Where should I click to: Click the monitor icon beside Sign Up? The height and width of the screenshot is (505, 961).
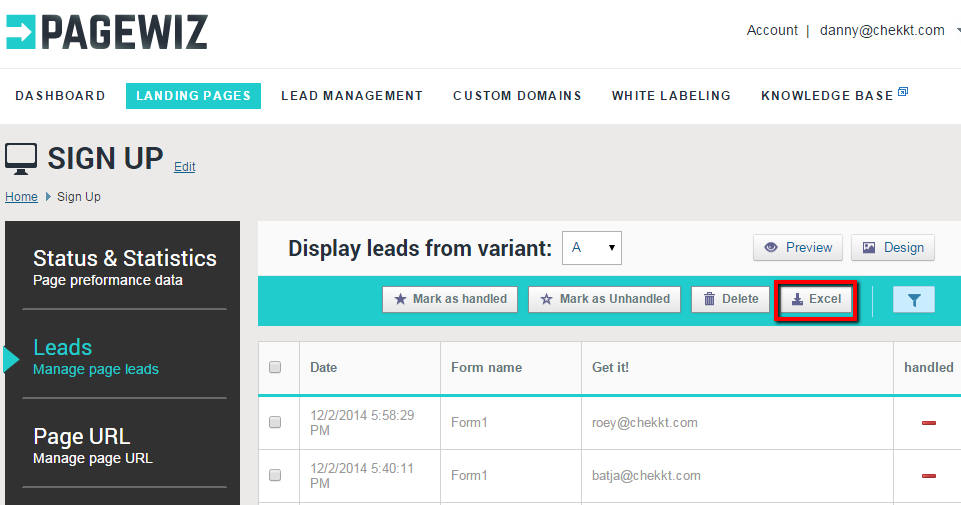pyautogui.click(x=21, y=159)
